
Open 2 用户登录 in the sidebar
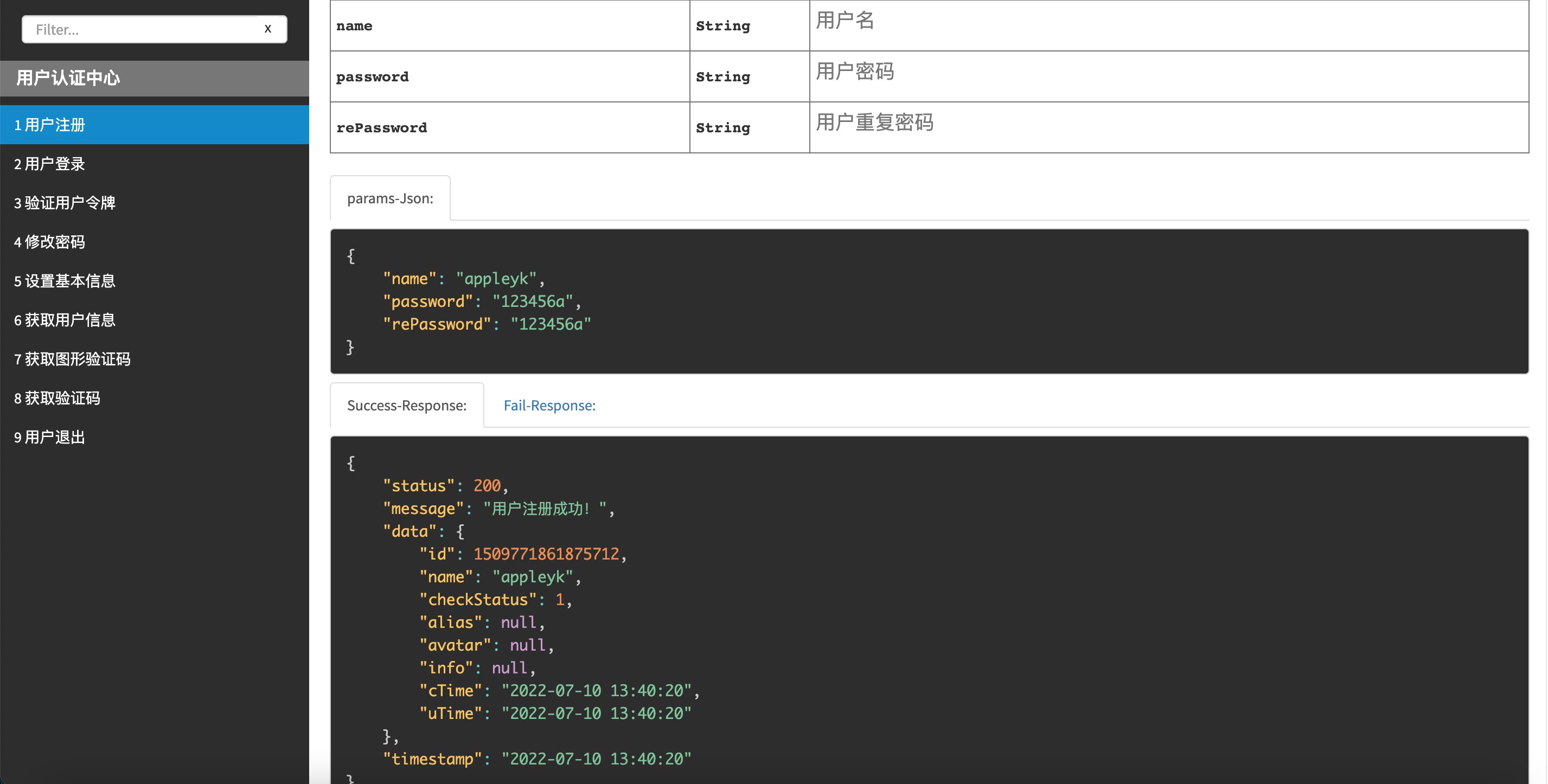coord(155,164)
